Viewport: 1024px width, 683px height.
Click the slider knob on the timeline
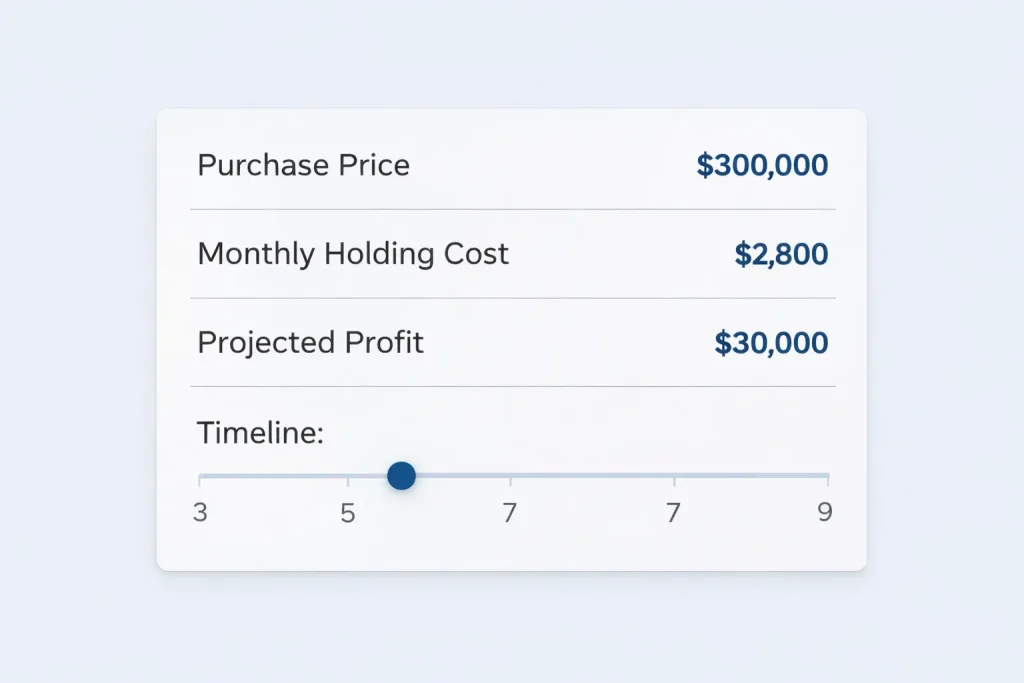point(401,476)
